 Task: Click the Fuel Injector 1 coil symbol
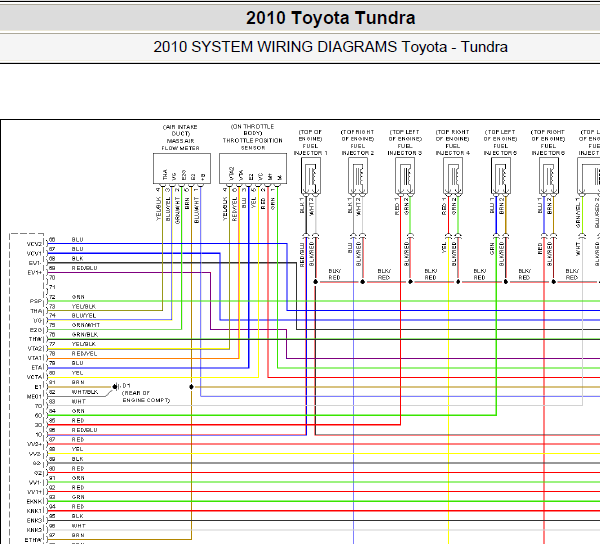[x=311, y=177]
